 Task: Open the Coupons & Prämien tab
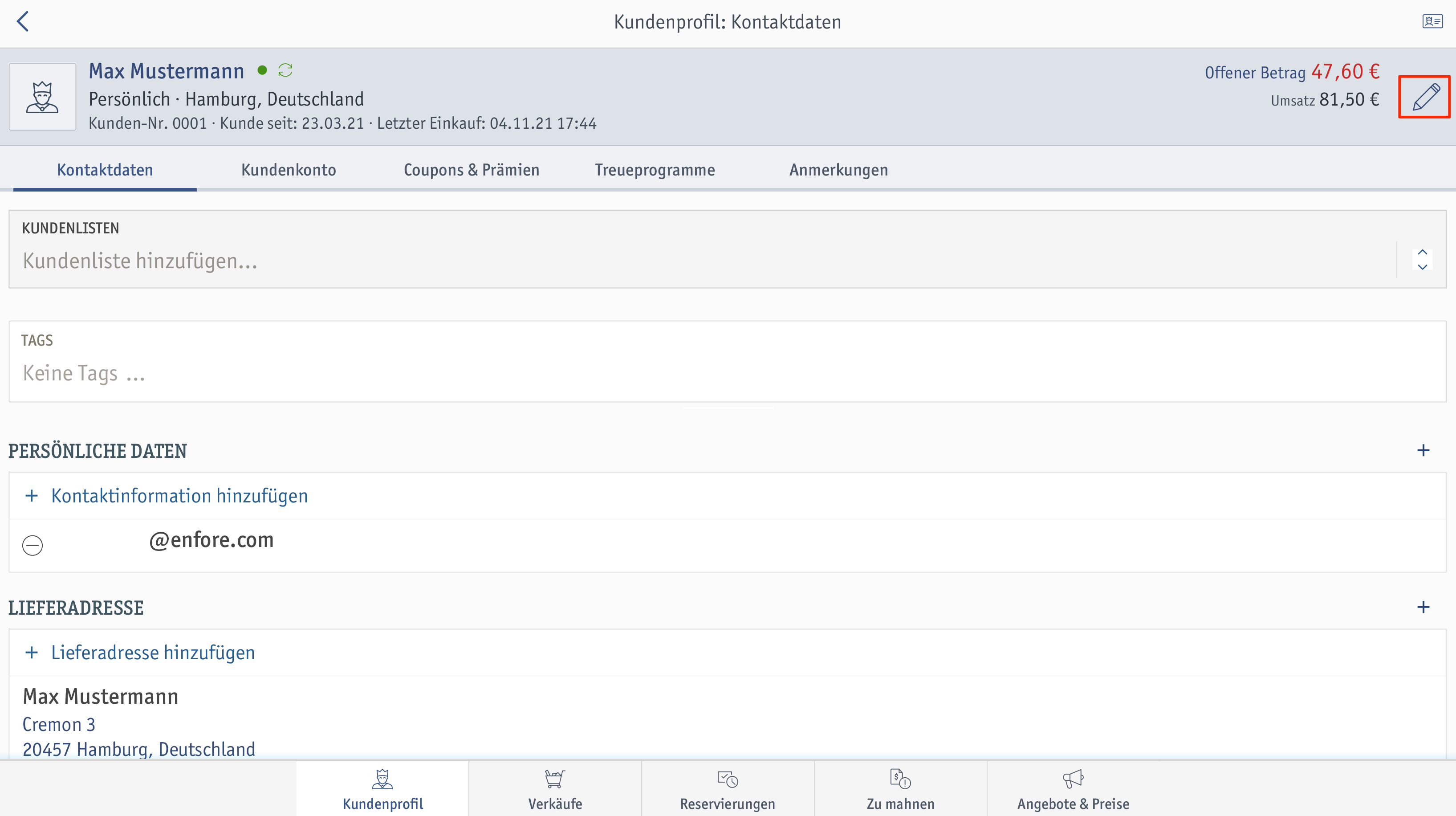pyautogui.click(x=472, y=170)
